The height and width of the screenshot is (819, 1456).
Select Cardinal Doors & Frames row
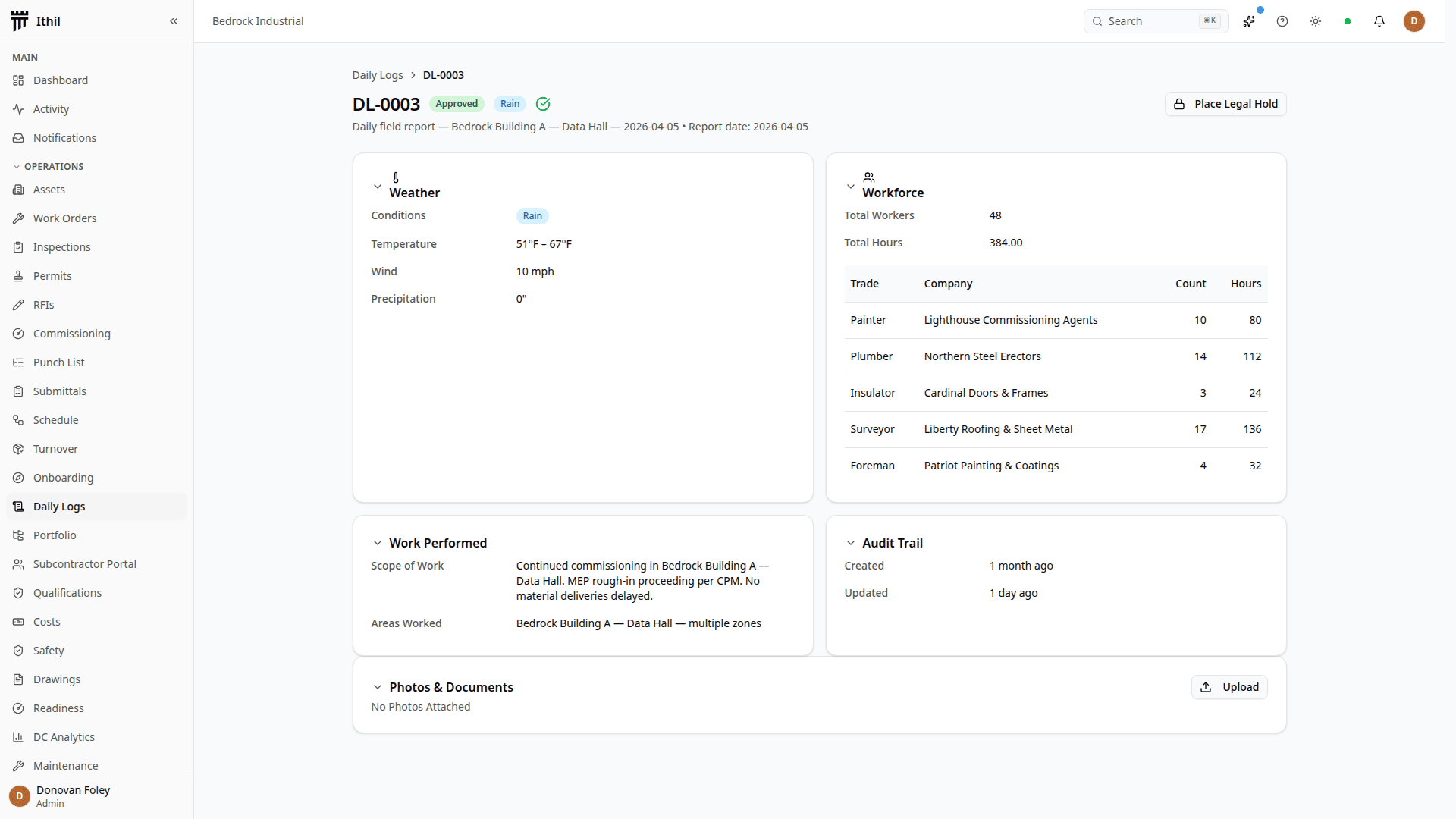point(1056,393)
